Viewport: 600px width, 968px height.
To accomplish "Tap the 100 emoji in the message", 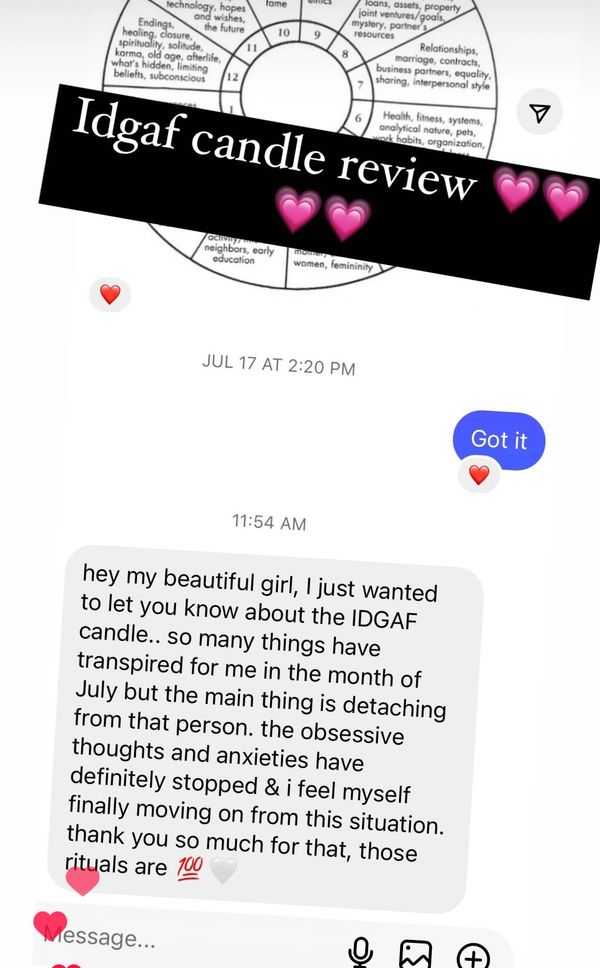I will click(x=190, y=867).
